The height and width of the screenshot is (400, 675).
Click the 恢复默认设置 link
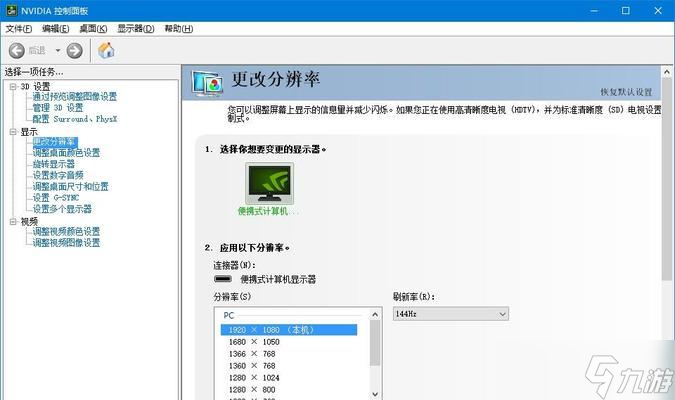pos(625,92)
